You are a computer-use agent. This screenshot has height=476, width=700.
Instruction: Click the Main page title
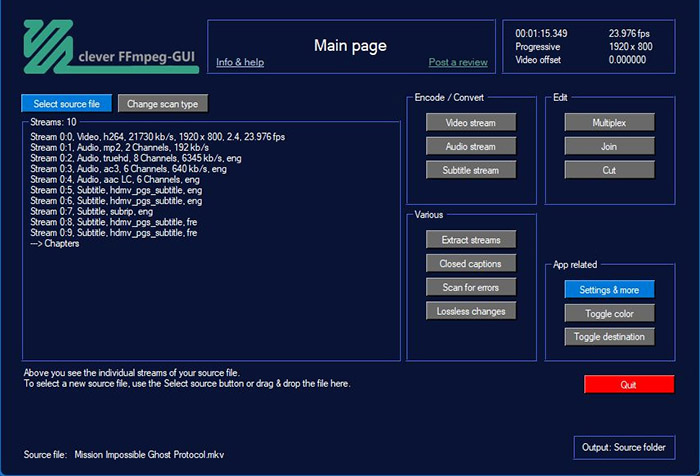tap(350, 46)
